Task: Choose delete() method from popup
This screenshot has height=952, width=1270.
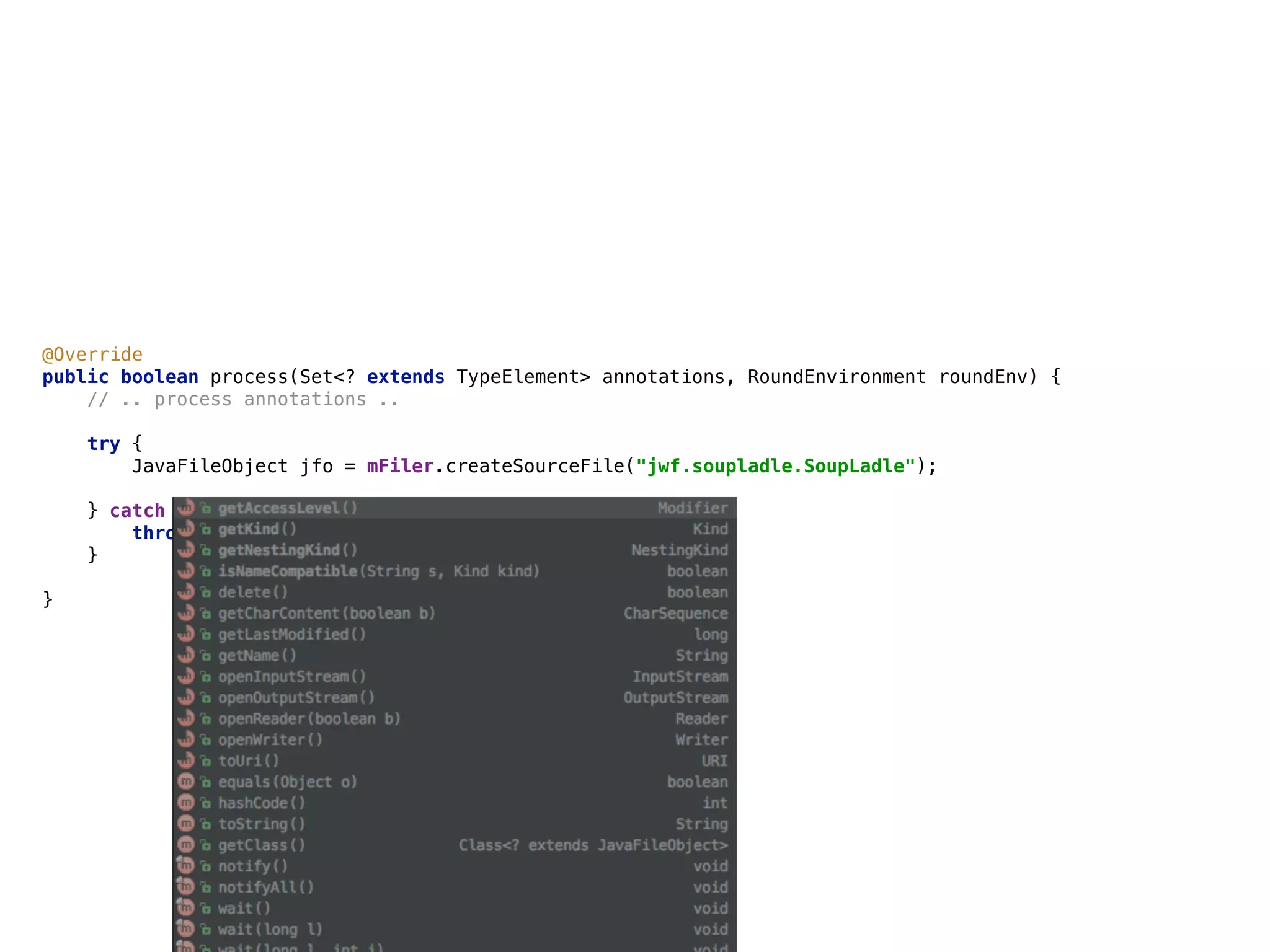Action: coord(252,593)
